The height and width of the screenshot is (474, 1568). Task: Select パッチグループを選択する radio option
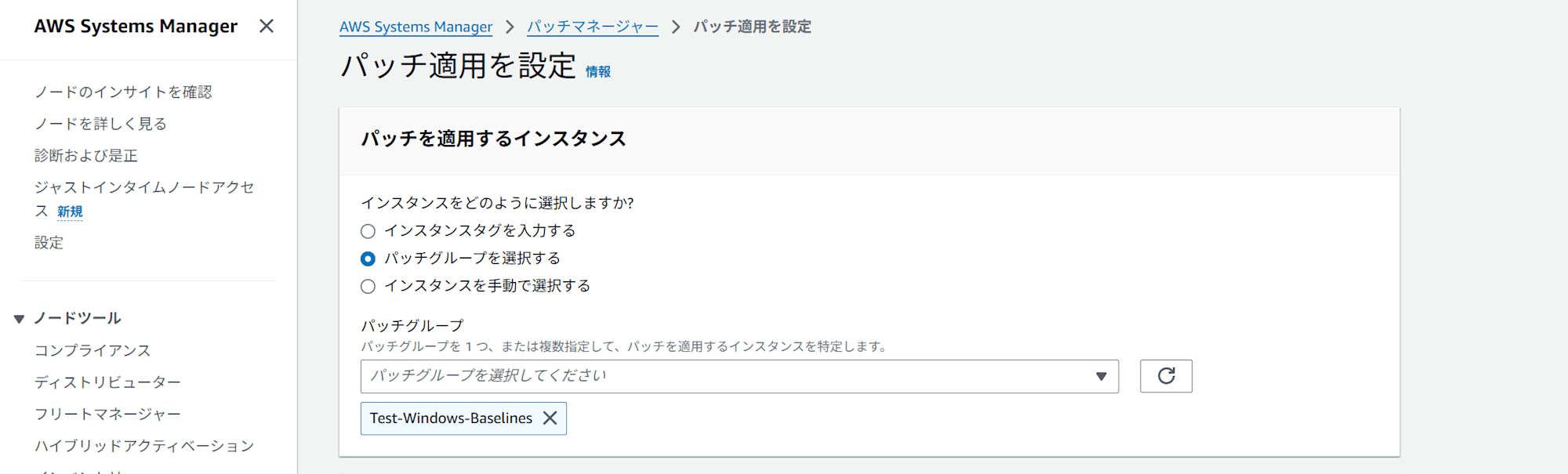(x=368, y=259)
